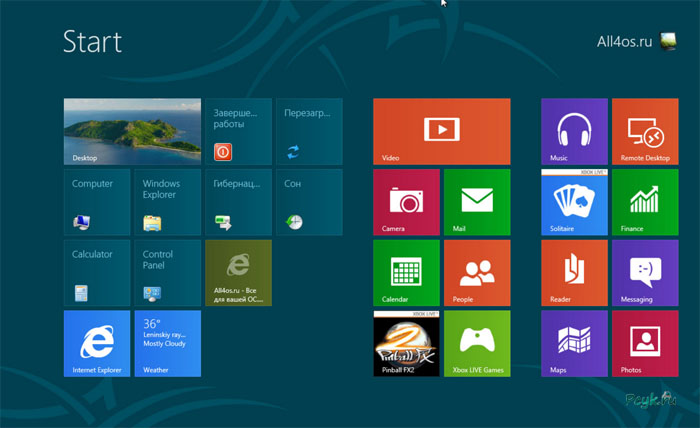
Task: Launch the Перезагрузка restart tile
Action: tap(309, 132)
